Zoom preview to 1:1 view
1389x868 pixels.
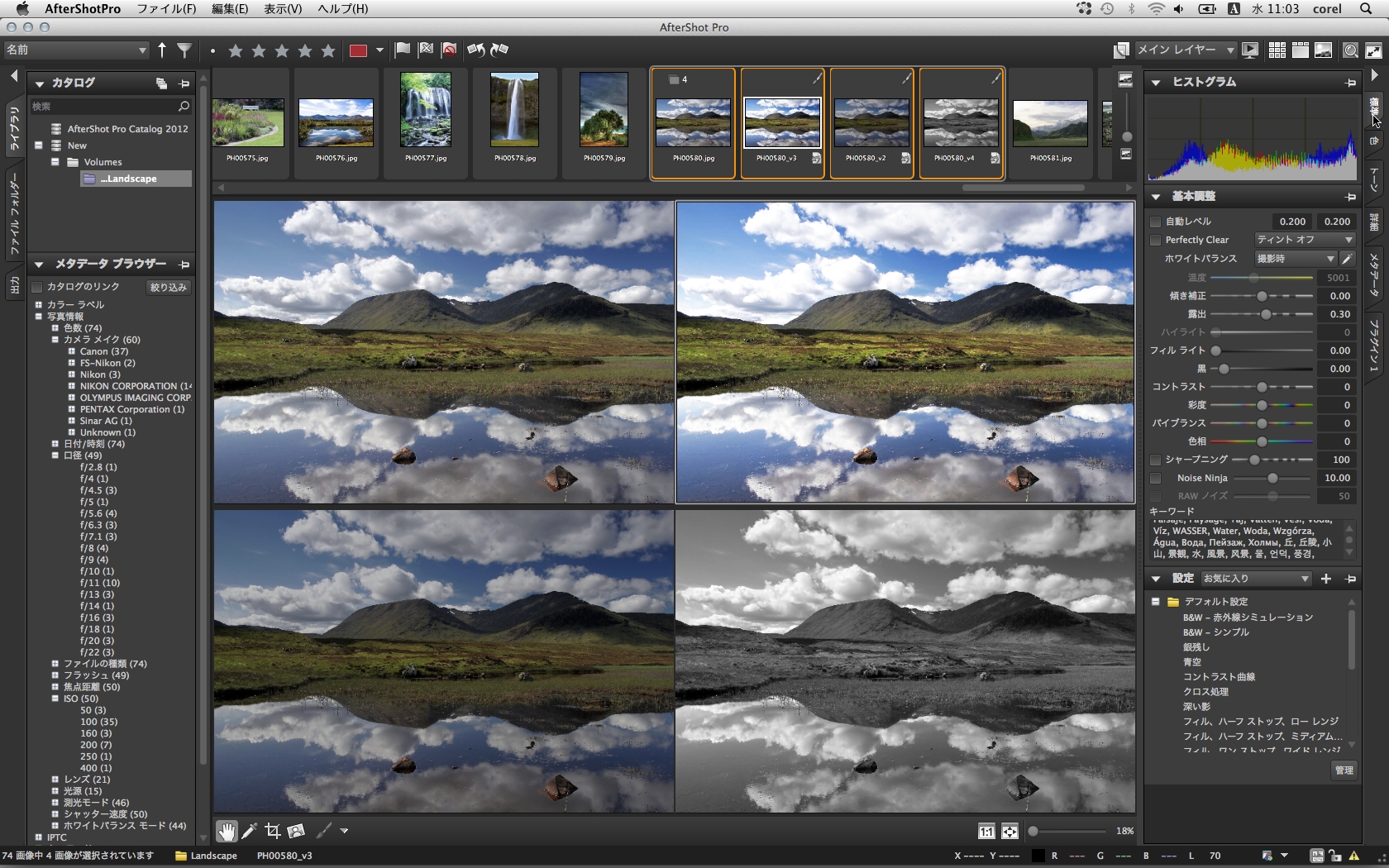pyautogui.click(x=986, y=832)
